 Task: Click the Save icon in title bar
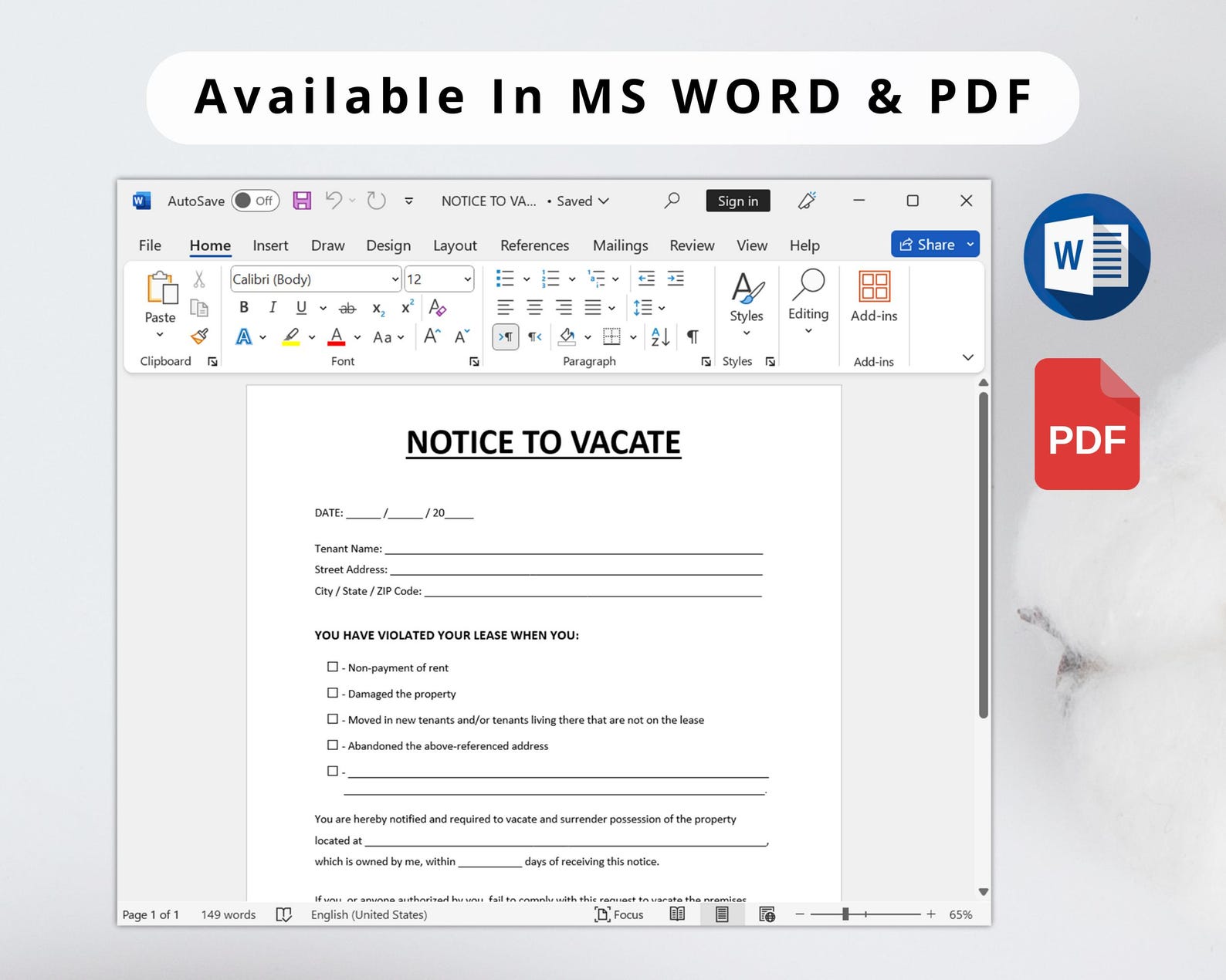pos(302,201)
